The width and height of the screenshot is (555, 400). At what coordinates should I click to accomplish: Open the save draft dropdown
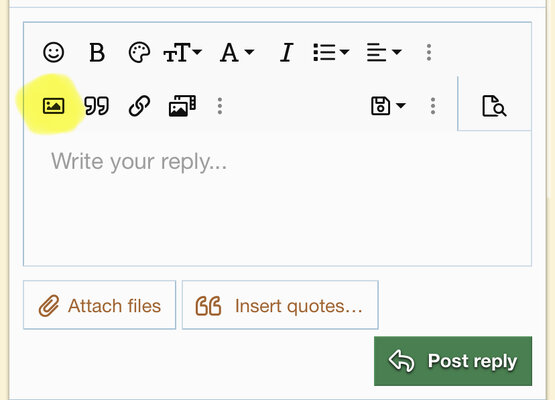click(x=388, y=106)
